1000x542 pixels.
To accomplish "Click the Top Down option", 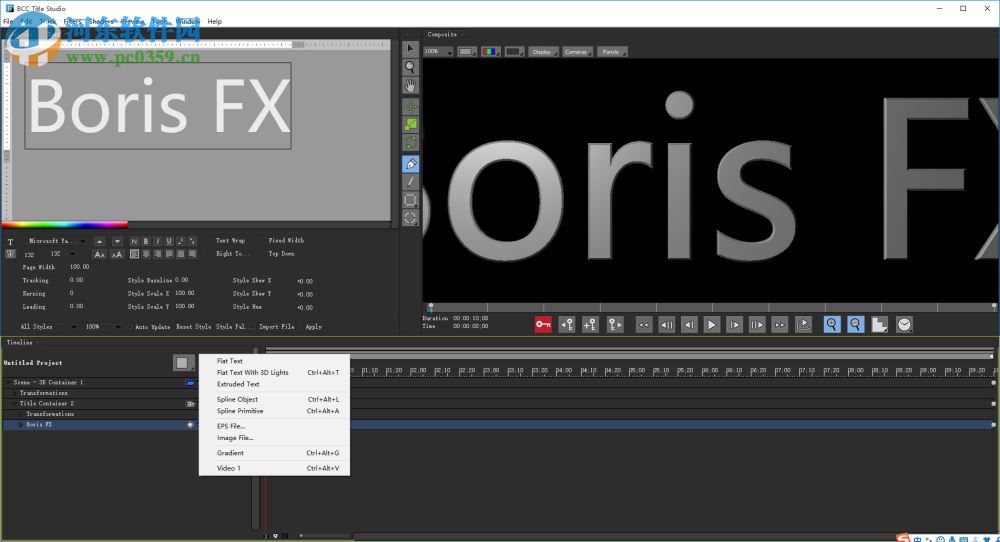I will click(281, 254).
